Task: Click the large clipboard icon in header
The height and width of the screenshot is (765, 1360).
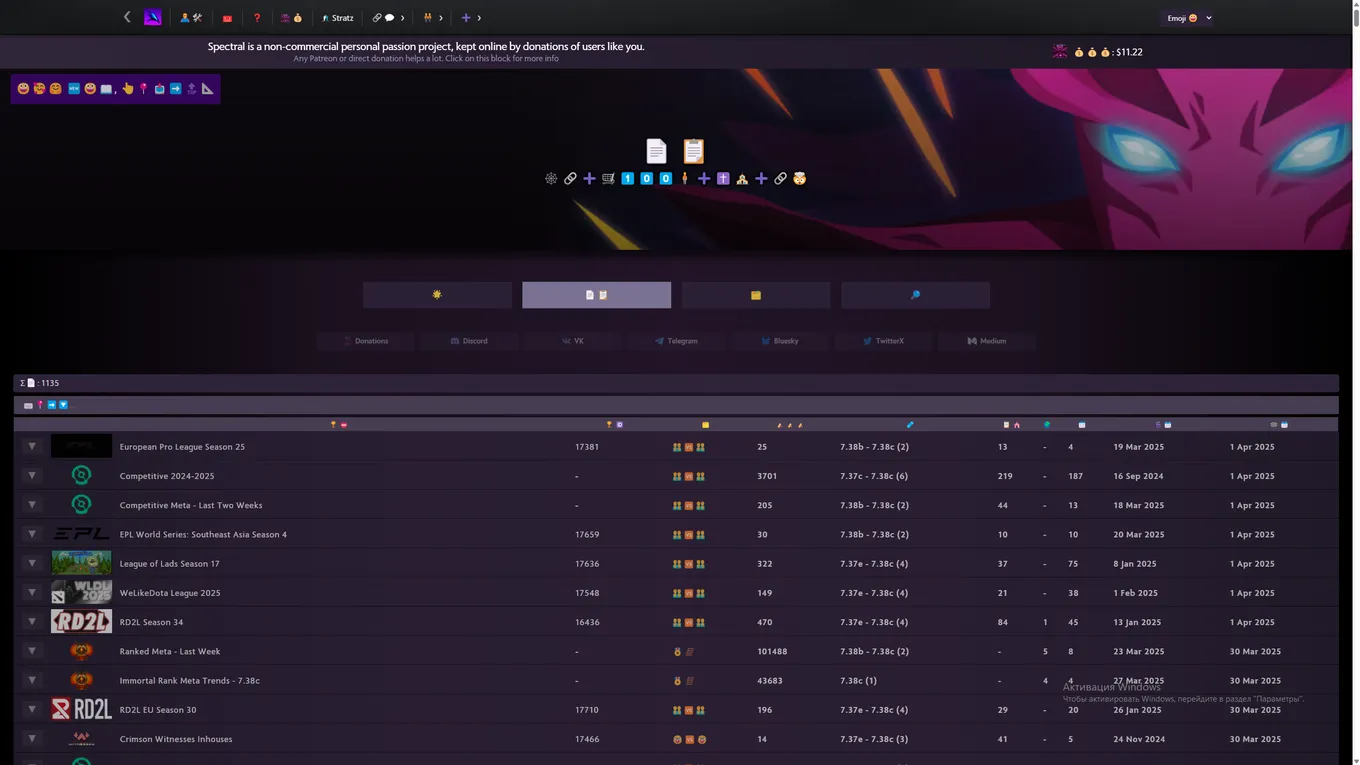Action: (694, 151)
